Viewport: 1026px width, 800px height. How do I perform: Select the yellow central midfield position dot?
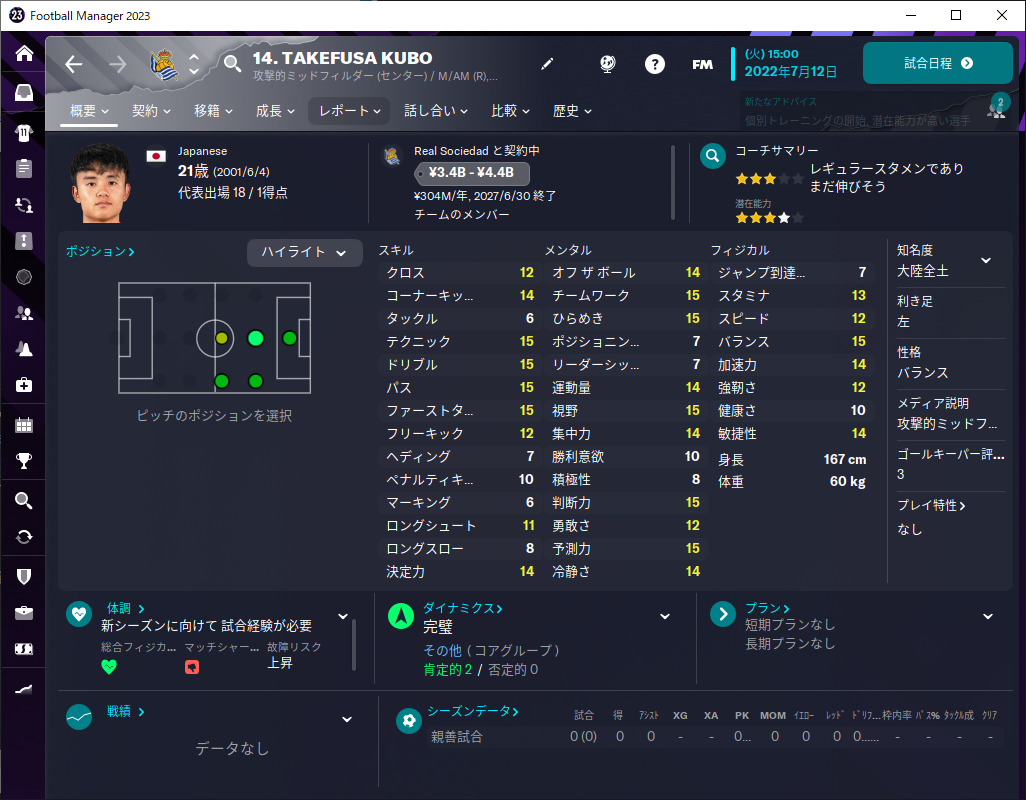point(222,338)
